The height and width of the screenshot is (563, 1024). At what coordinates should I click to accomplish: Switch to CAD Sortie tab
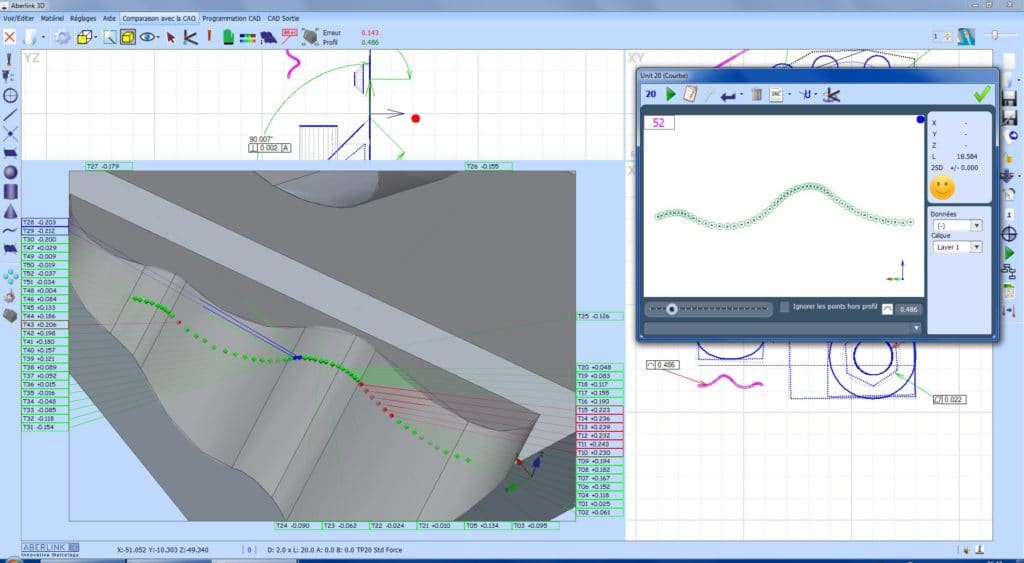tap(283, 18)
